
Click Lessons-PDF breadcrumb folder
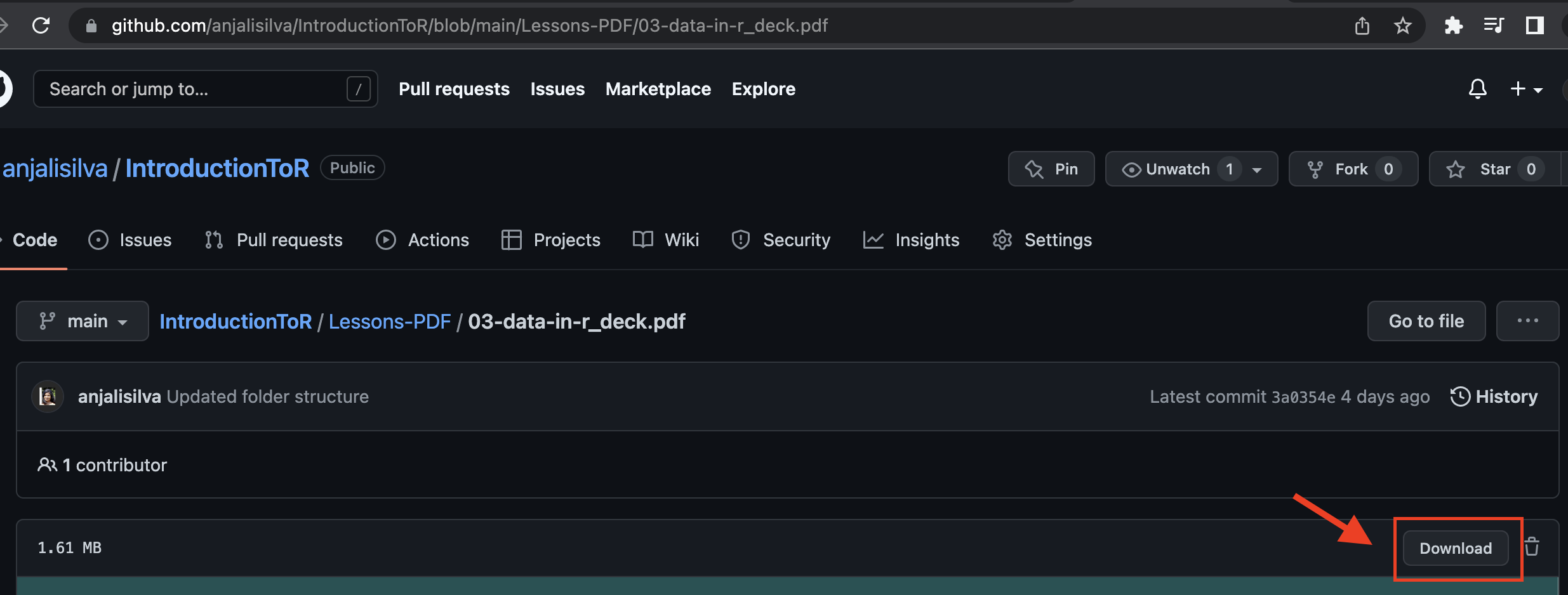(x=390, y=322)
